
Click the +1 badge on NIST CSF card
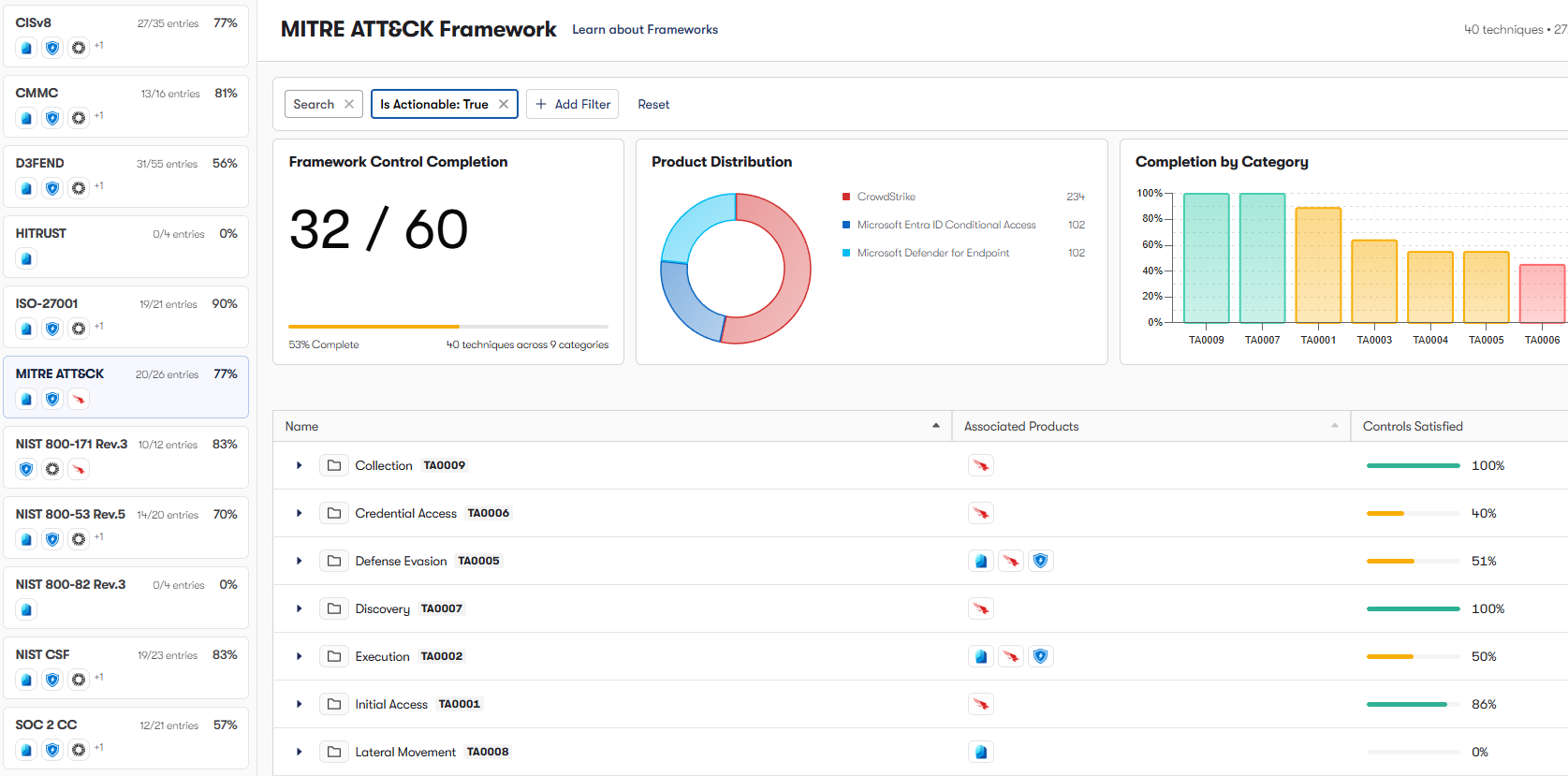coord(98,678)
